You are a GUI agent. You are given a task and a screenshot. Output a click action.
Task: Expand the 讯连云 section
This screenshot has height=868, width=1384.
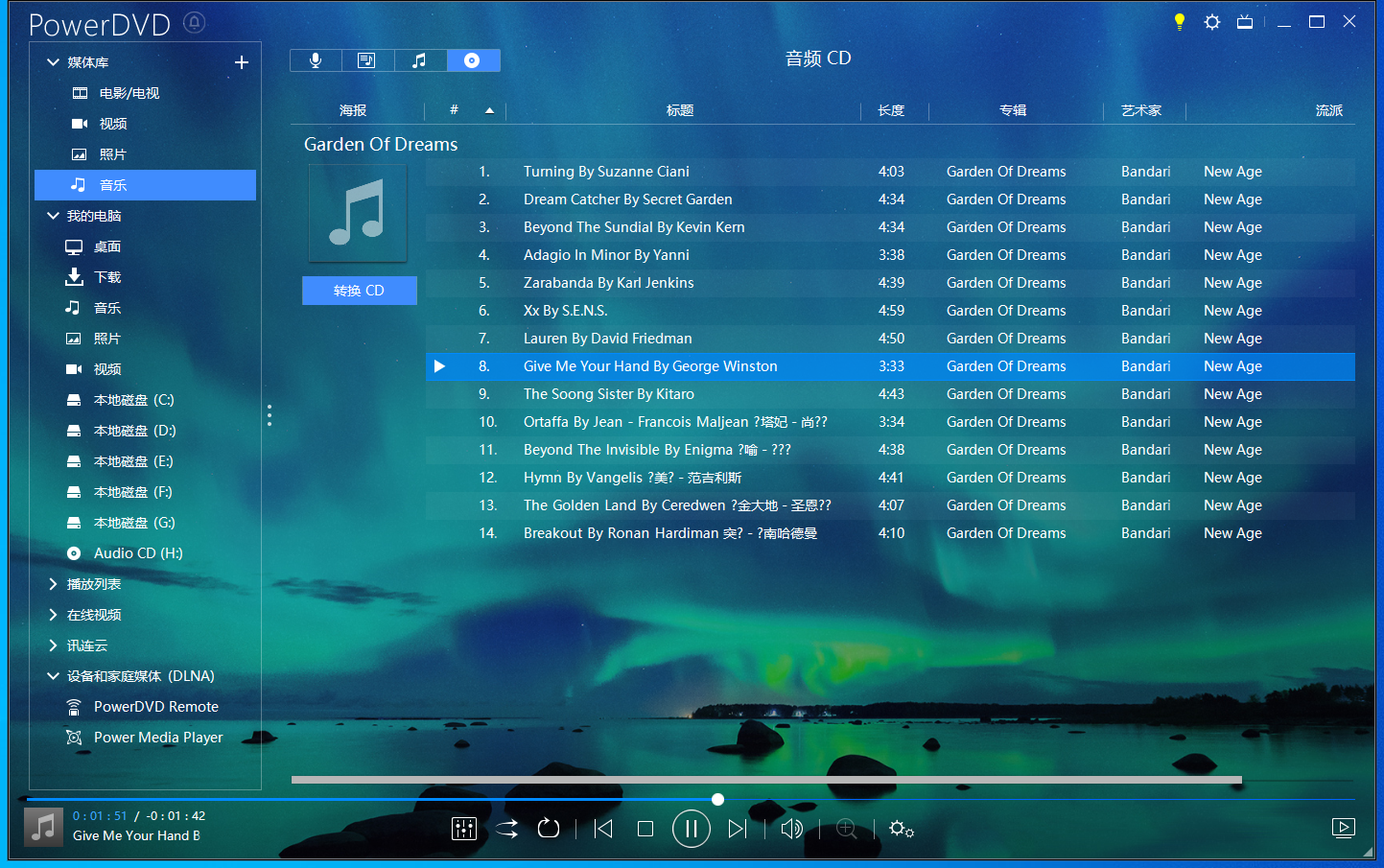tap(53, 645)
